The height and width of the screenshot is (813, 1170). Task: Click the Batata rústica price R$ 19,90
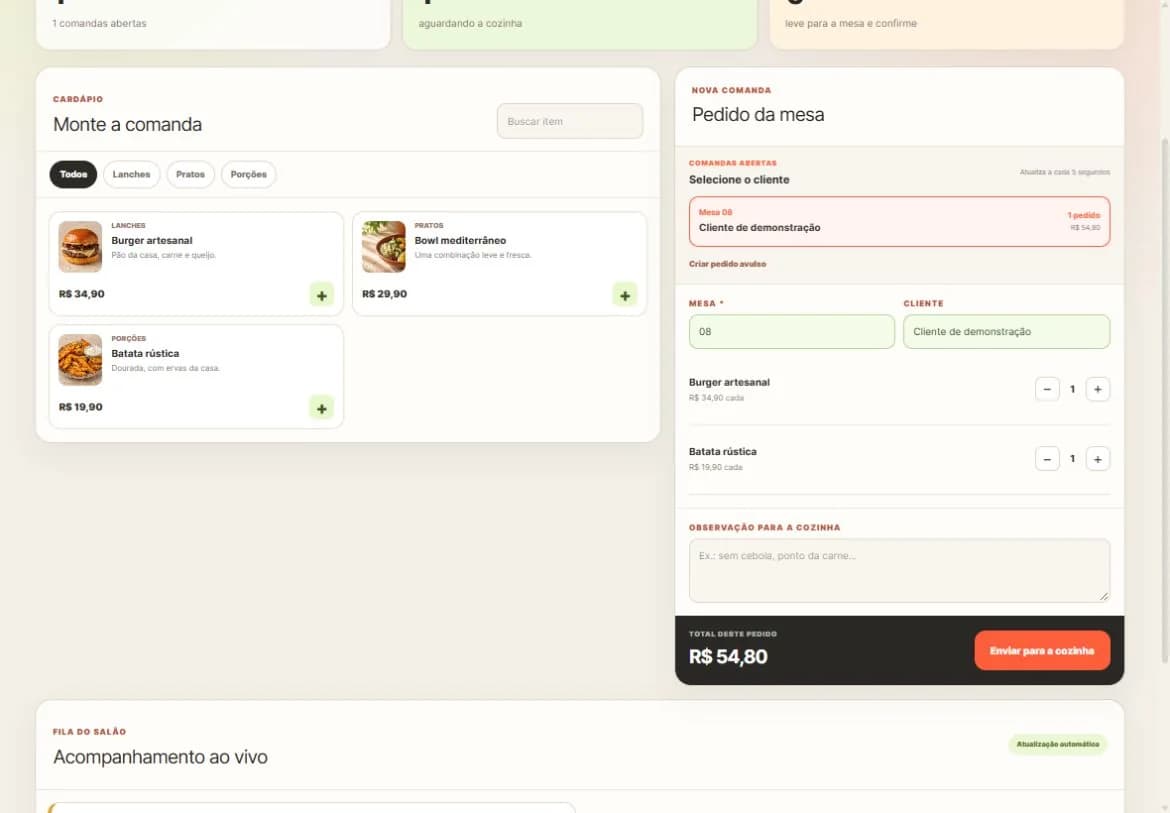point(81,407)
